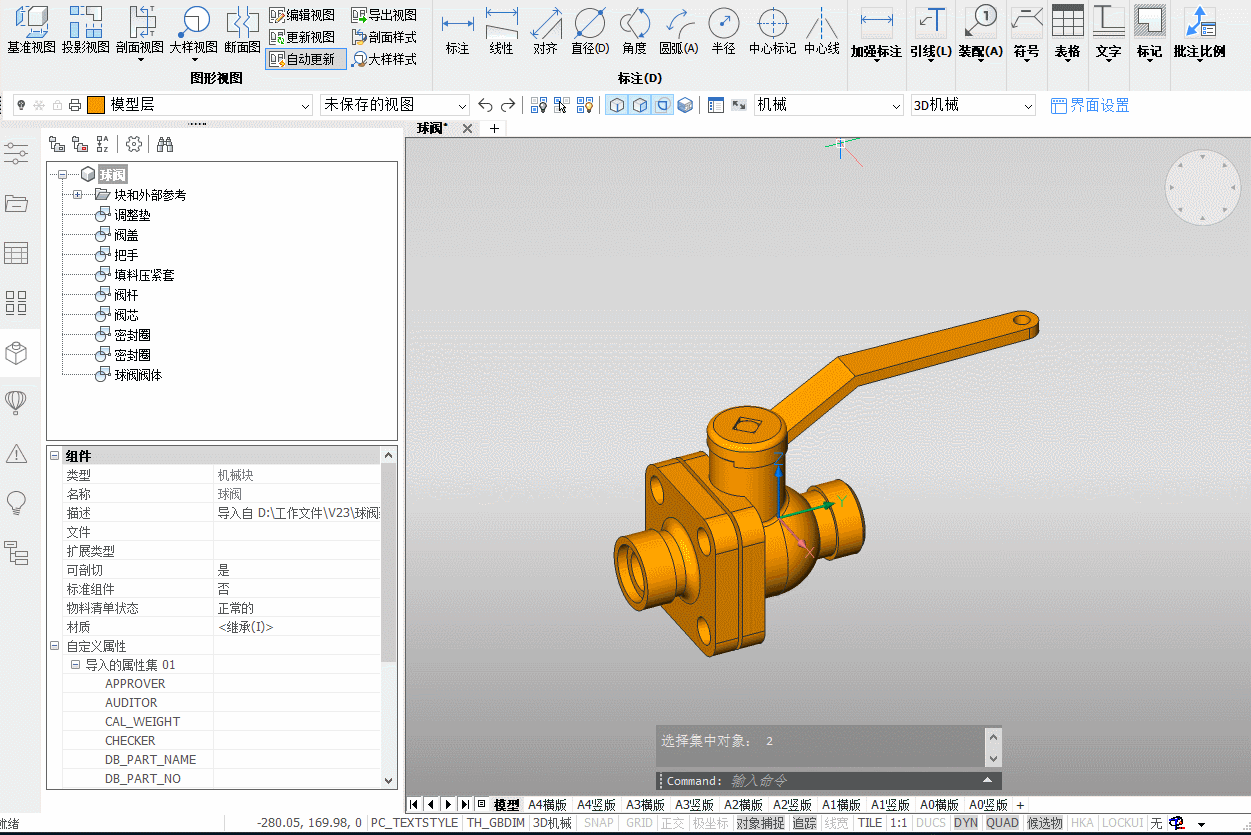Select the 半径 radius dimension tool
1251x835 pixels.
723,30
